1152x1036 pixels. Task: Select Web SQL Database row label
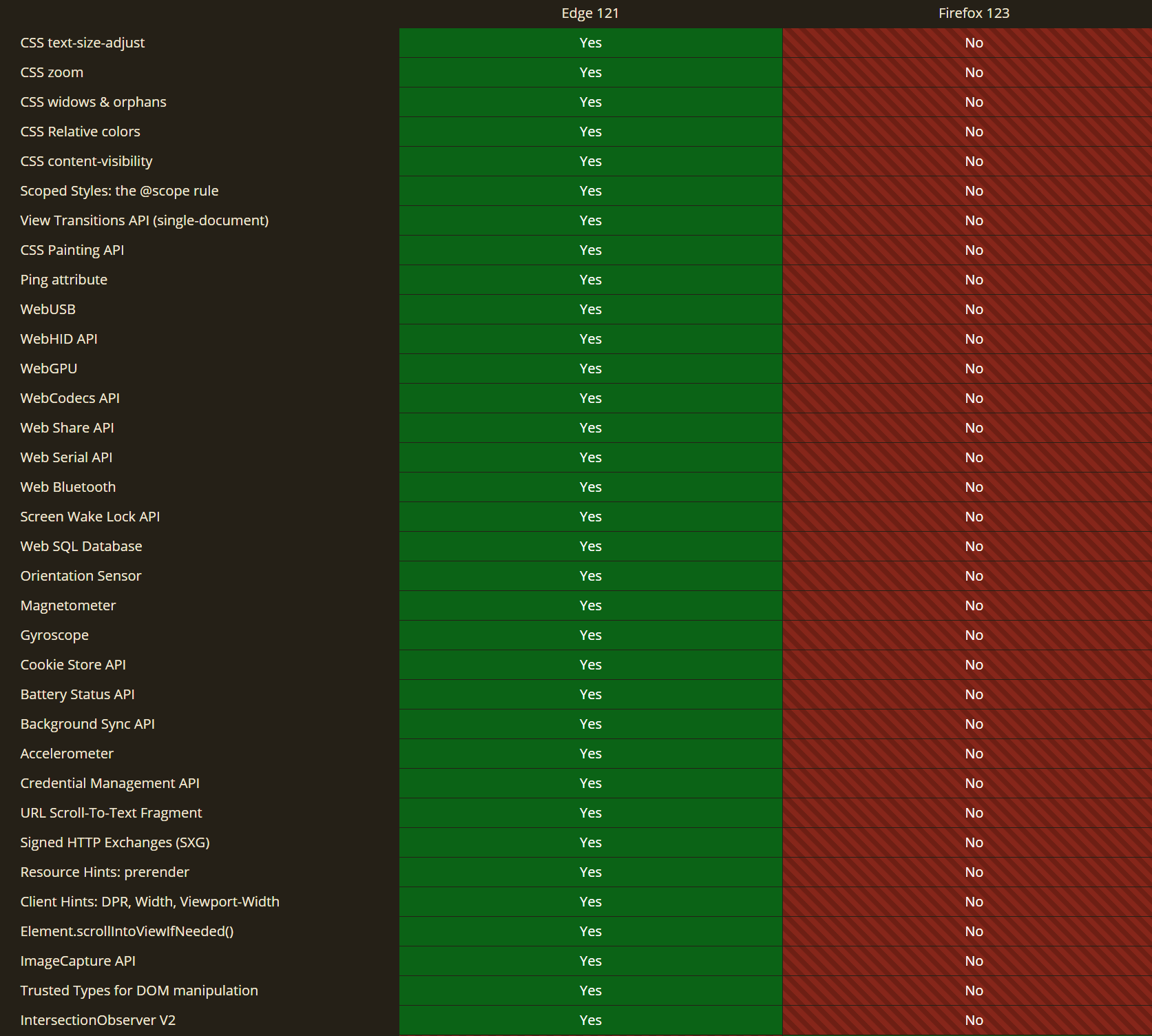pyautogui.click(x=81, y=546)
